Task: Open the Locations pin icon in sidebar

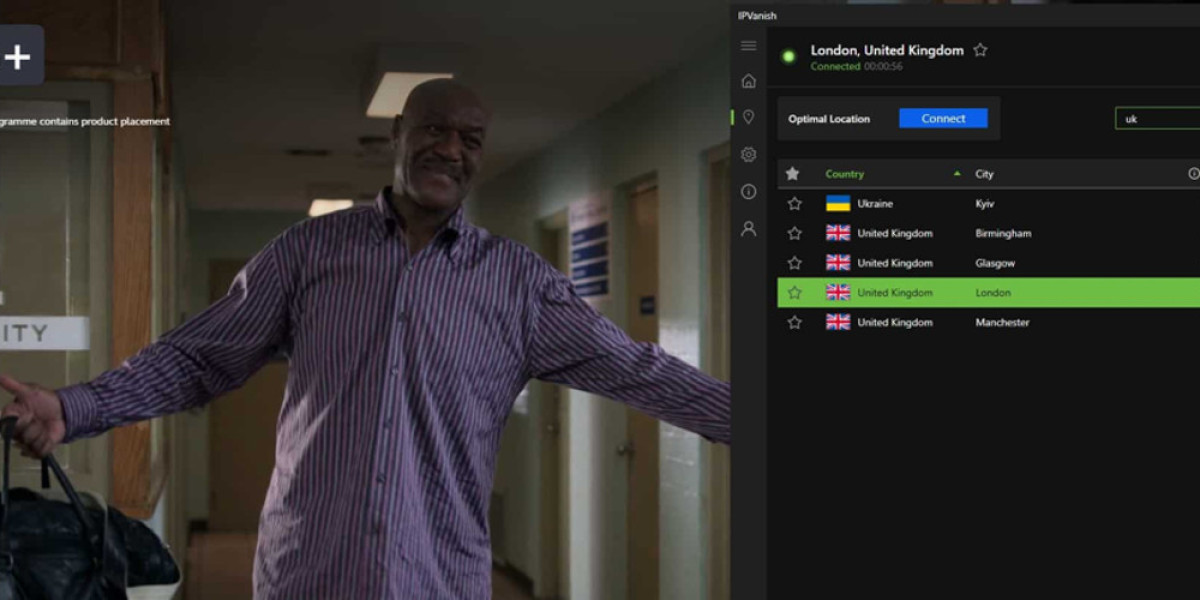Action: [x=748, y=117]
